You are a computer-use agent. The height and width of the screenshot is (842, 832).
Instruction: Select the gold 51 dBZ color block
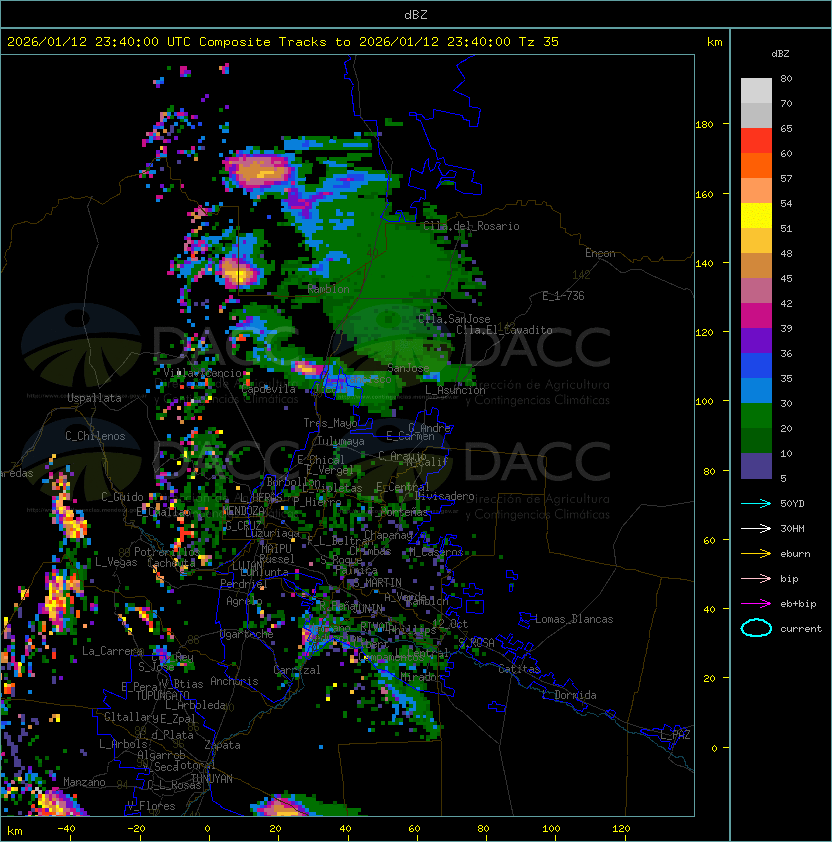coord(756,241)
